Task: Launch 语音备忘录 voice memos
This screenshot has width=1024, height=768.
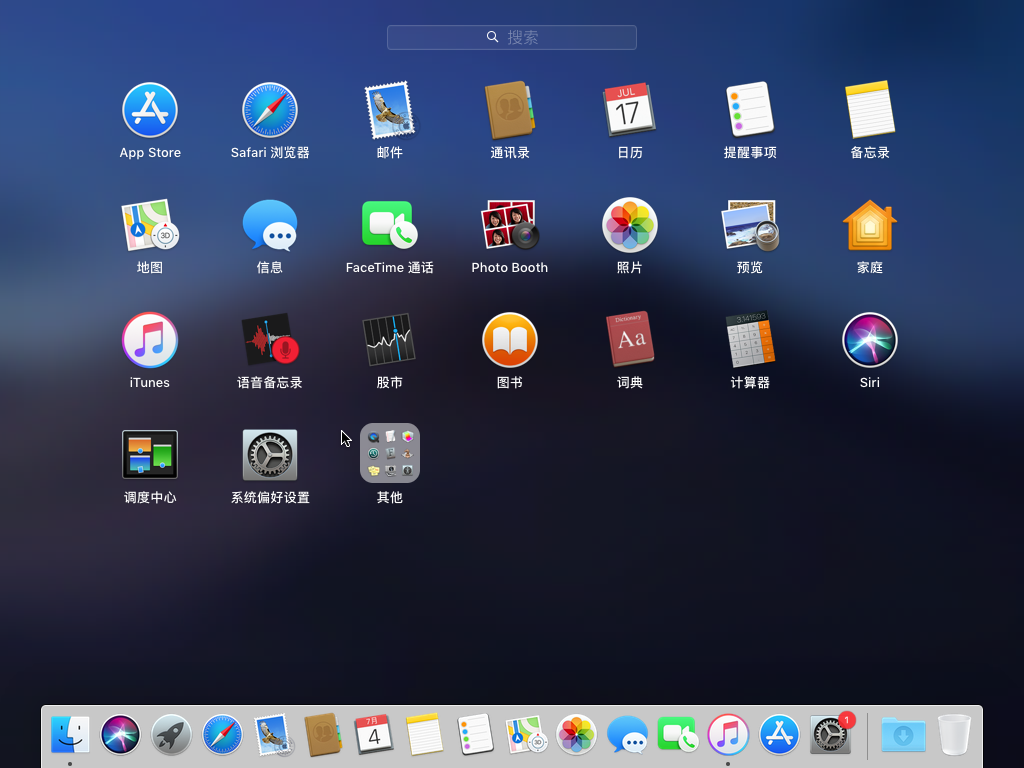Action: pyautogui.click(x=270, y=340)
